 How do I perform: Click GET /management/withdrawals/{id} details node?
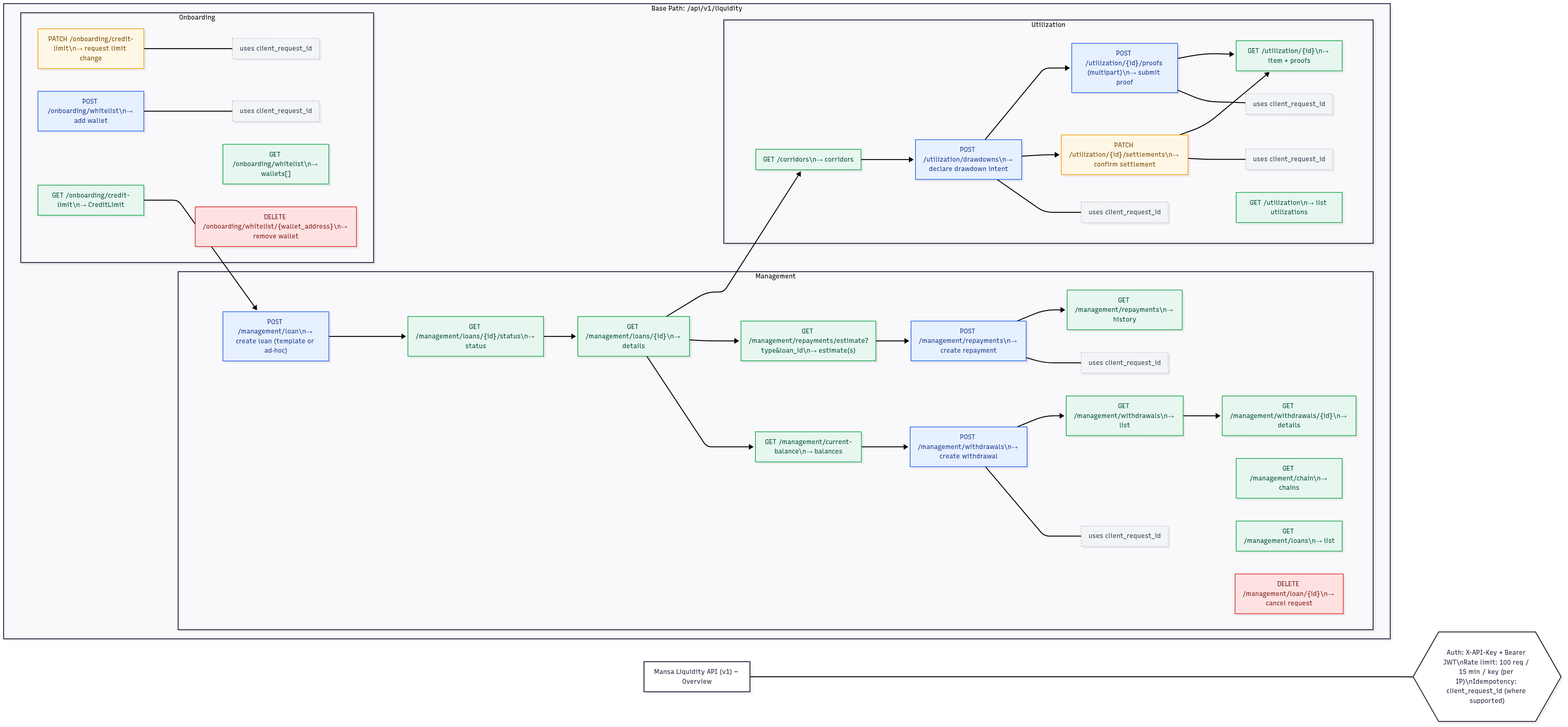(x=1289, y=416)
